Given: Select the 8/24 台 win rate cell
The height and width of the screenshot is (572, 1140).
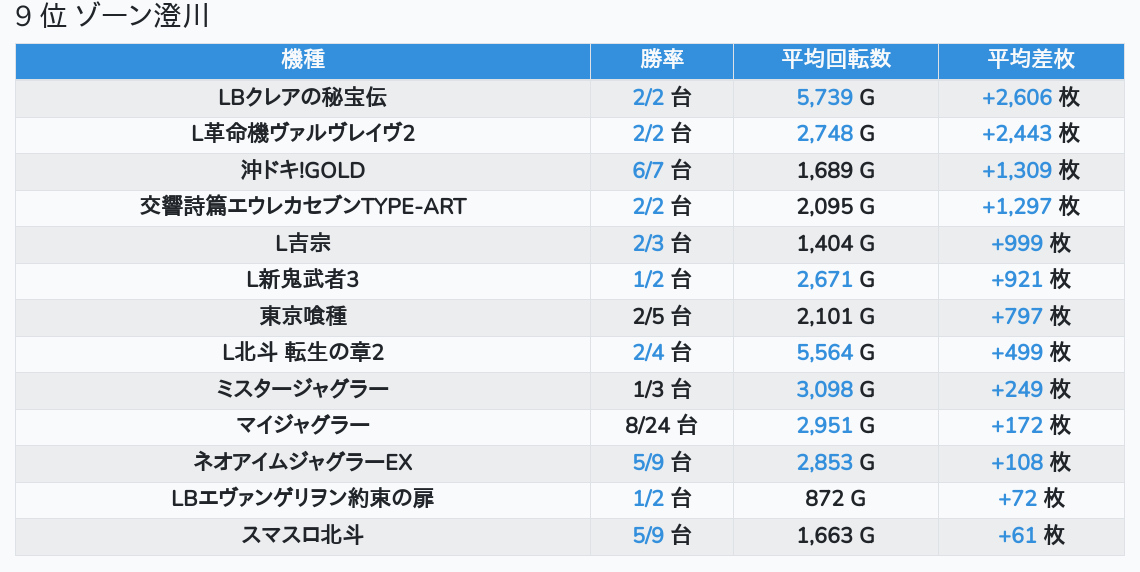Looking at the screenshot, I should pyautogui.click(x=661, y=426).
